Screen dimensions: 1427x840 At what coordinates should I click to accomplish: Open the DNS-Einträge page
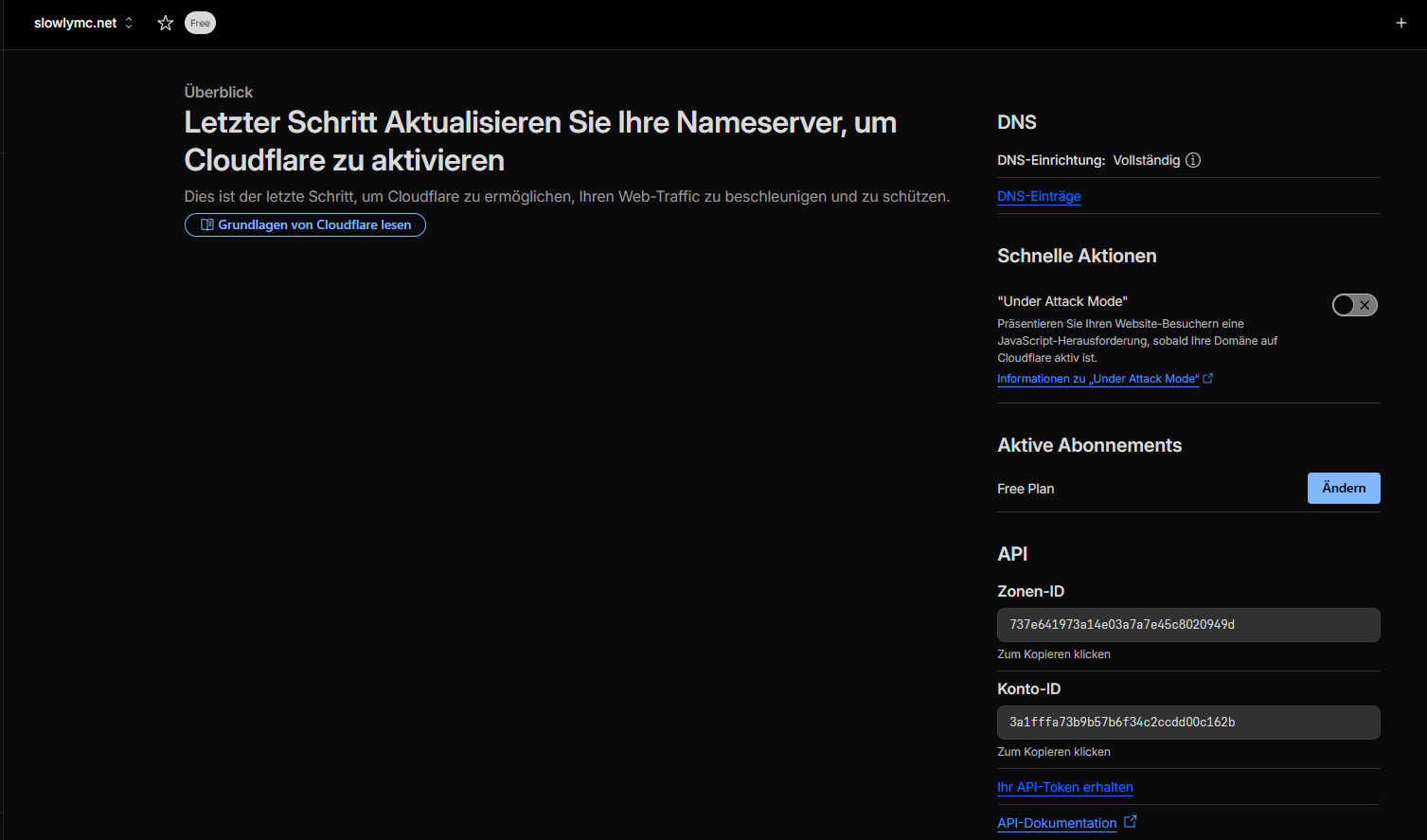(x=1038, y=196)
